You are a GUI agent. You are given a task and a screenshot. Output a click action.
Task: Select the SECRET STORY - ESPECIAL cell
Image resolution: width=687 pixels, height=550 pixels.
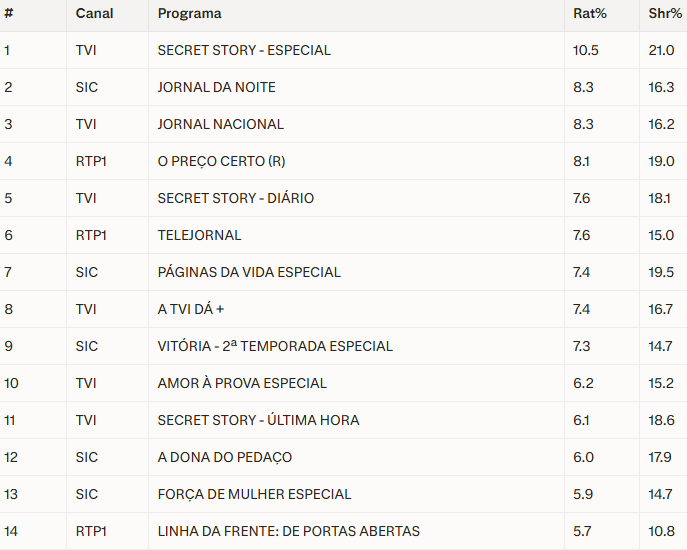click(244, 50)
